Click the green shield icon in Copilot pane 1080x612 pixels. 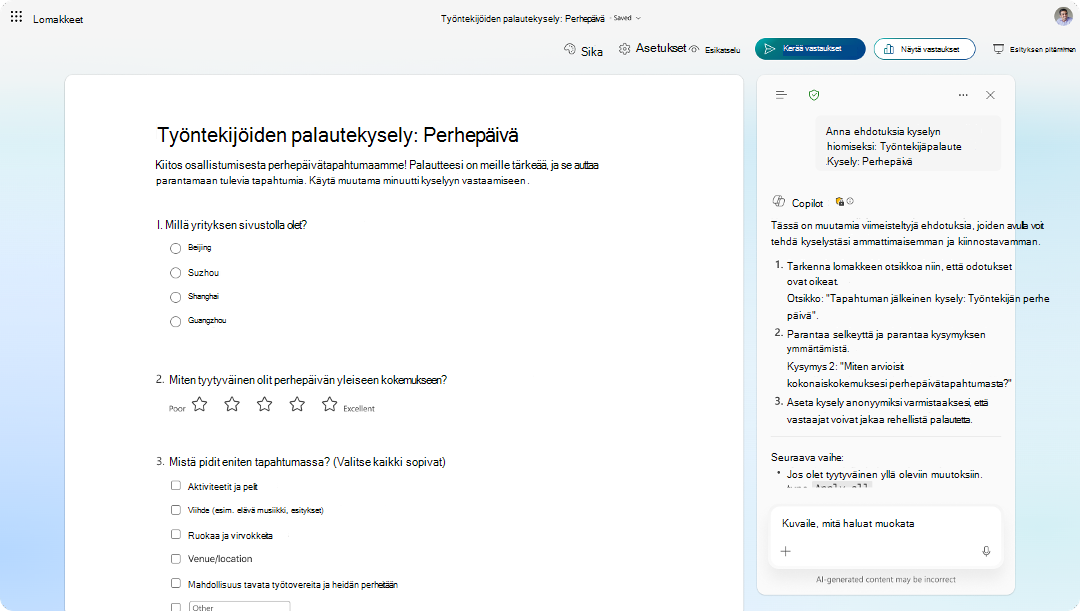coord(814,95)
